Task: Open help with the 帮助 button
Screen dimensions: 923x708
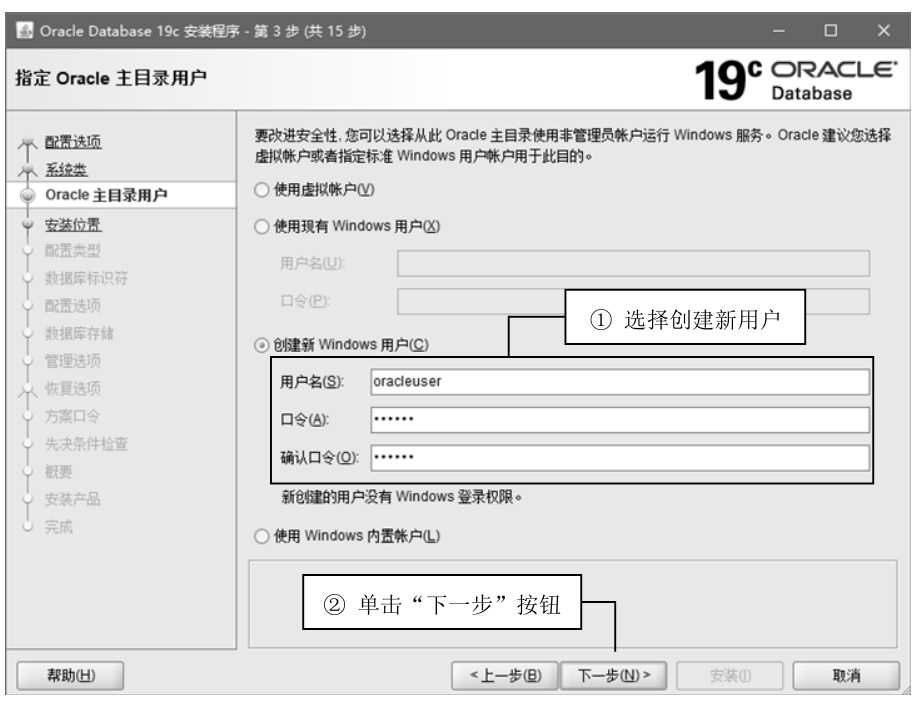Action: click(x=65, y=675)
